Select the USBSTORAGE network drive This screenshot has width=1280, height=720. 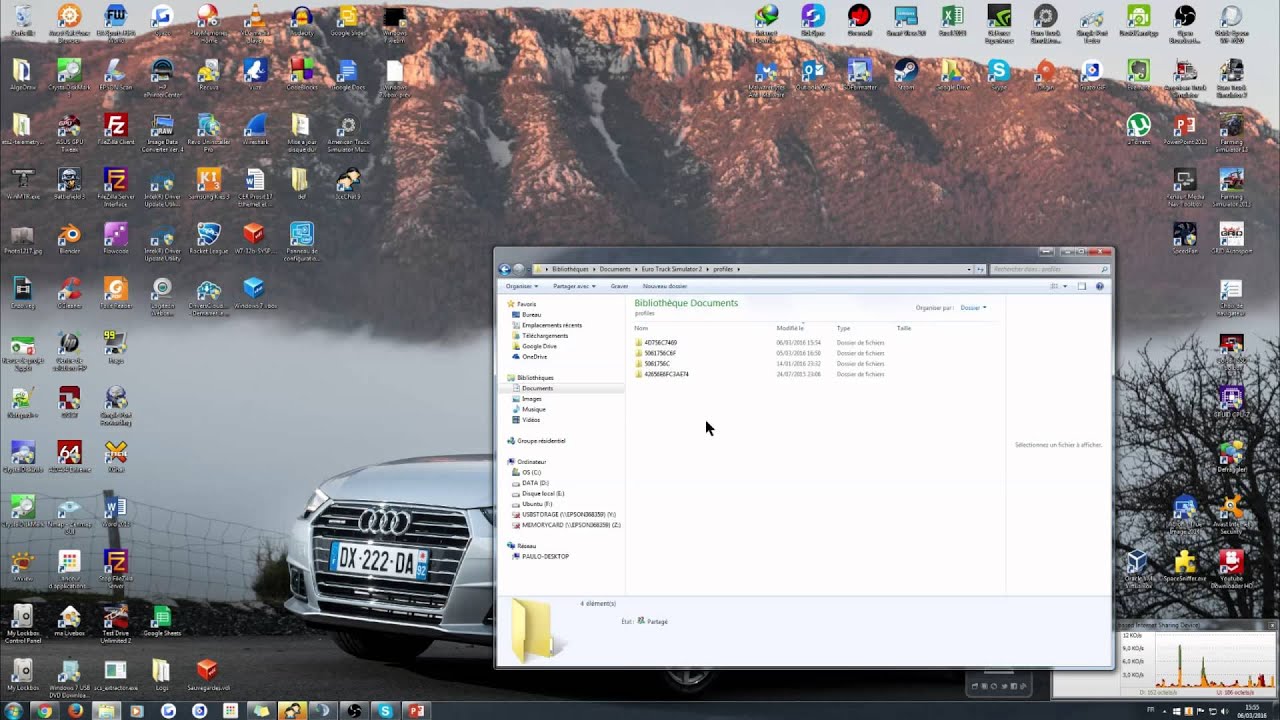(565, 514)
